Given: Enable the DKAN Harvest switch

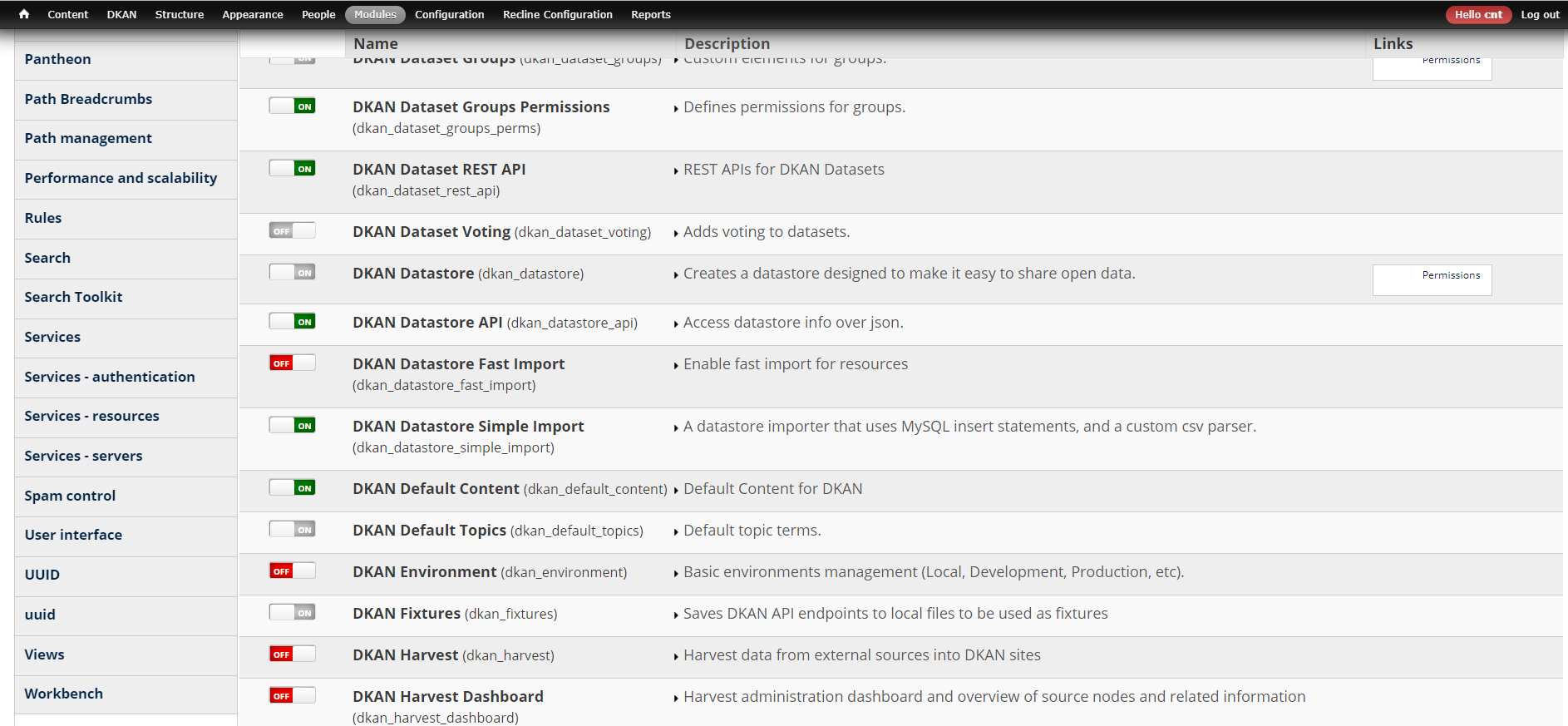Looking at the screenshot, I should coord(292,654).
